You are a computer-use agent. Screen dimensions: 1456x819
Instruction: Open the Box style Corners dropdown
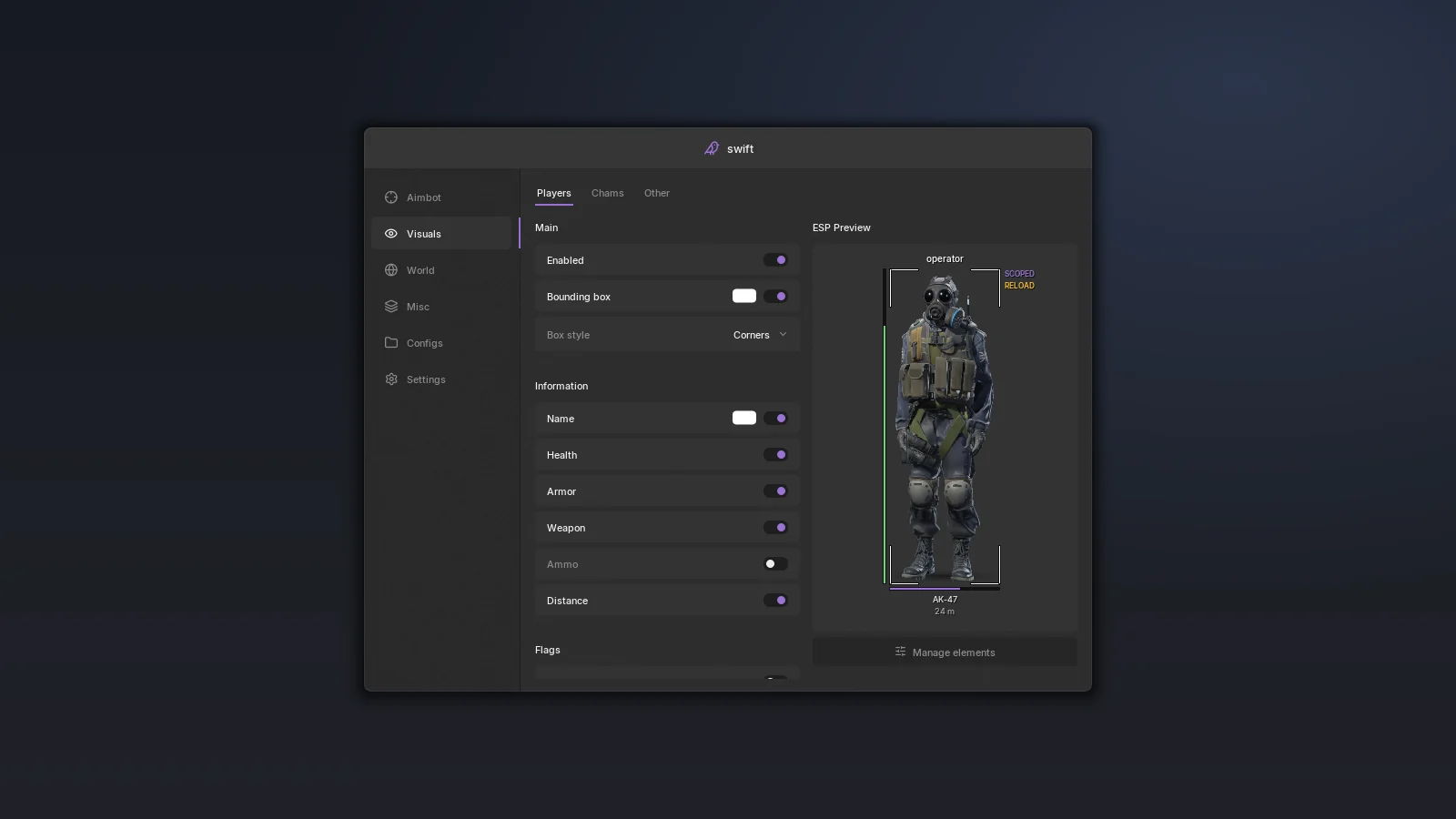coord(760,335)
